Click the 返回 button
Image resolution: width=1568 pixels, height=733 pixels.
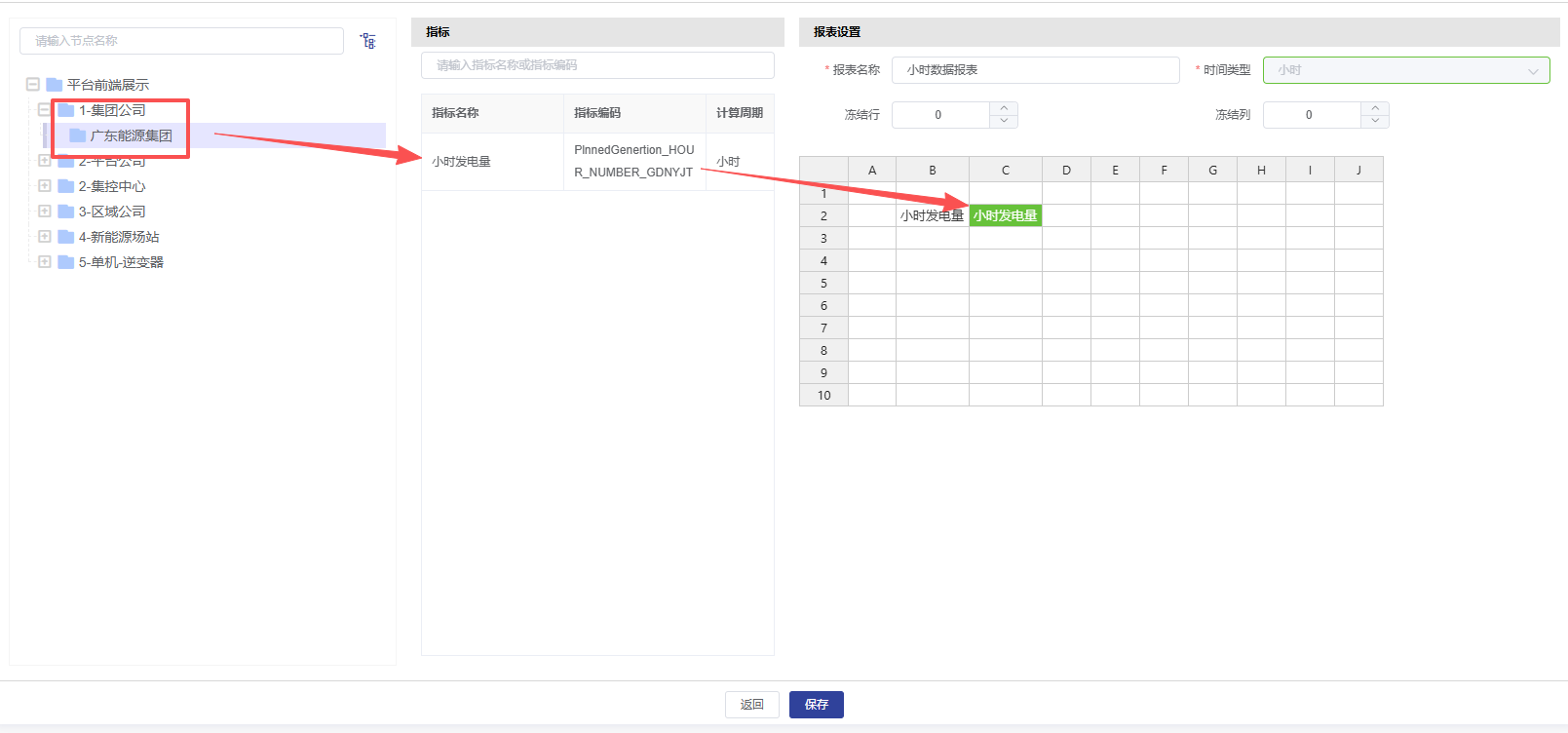tap(751, 705)
